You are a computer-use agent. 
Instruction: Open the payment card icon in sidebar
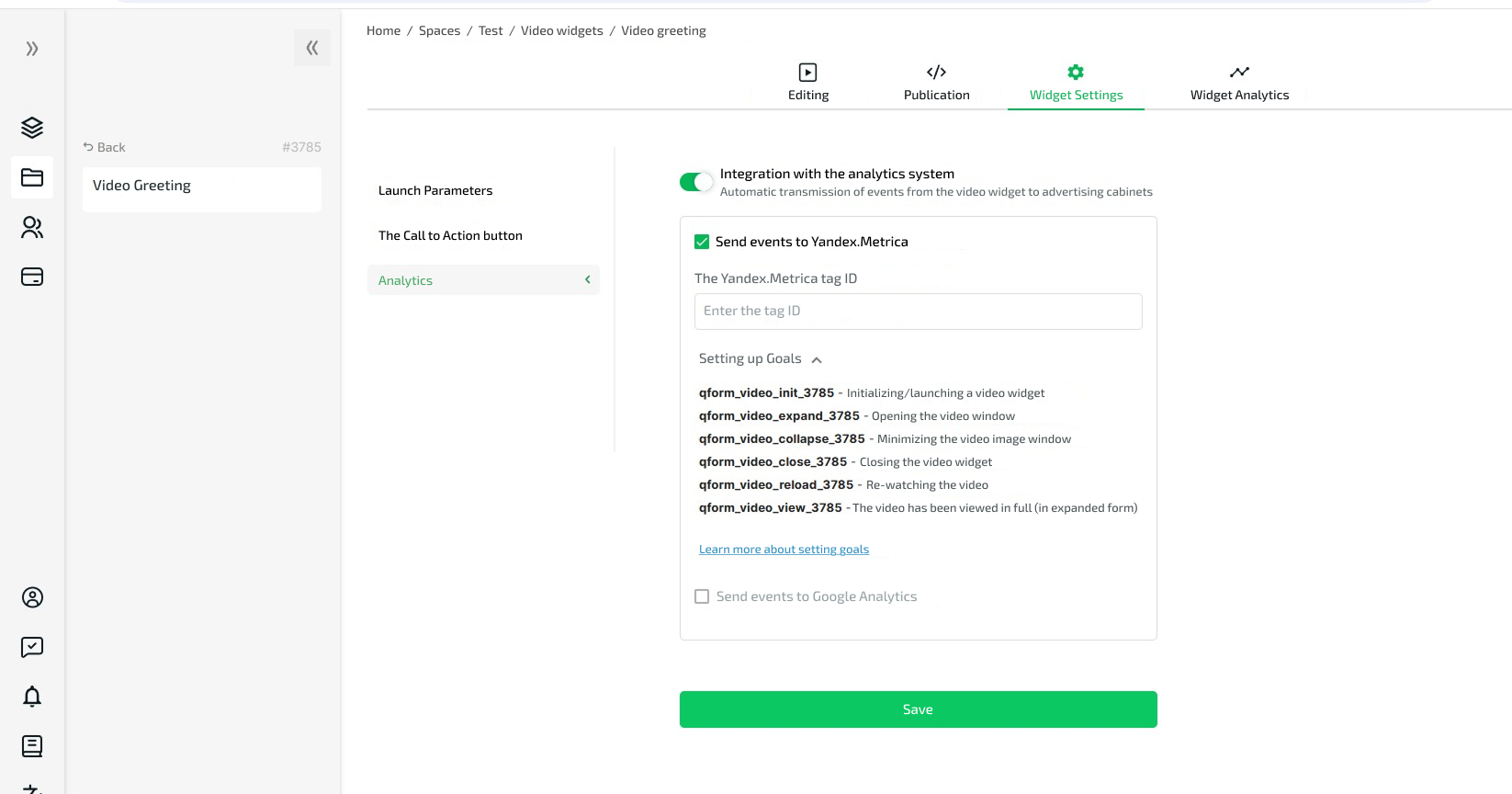(x=32, y=277)
